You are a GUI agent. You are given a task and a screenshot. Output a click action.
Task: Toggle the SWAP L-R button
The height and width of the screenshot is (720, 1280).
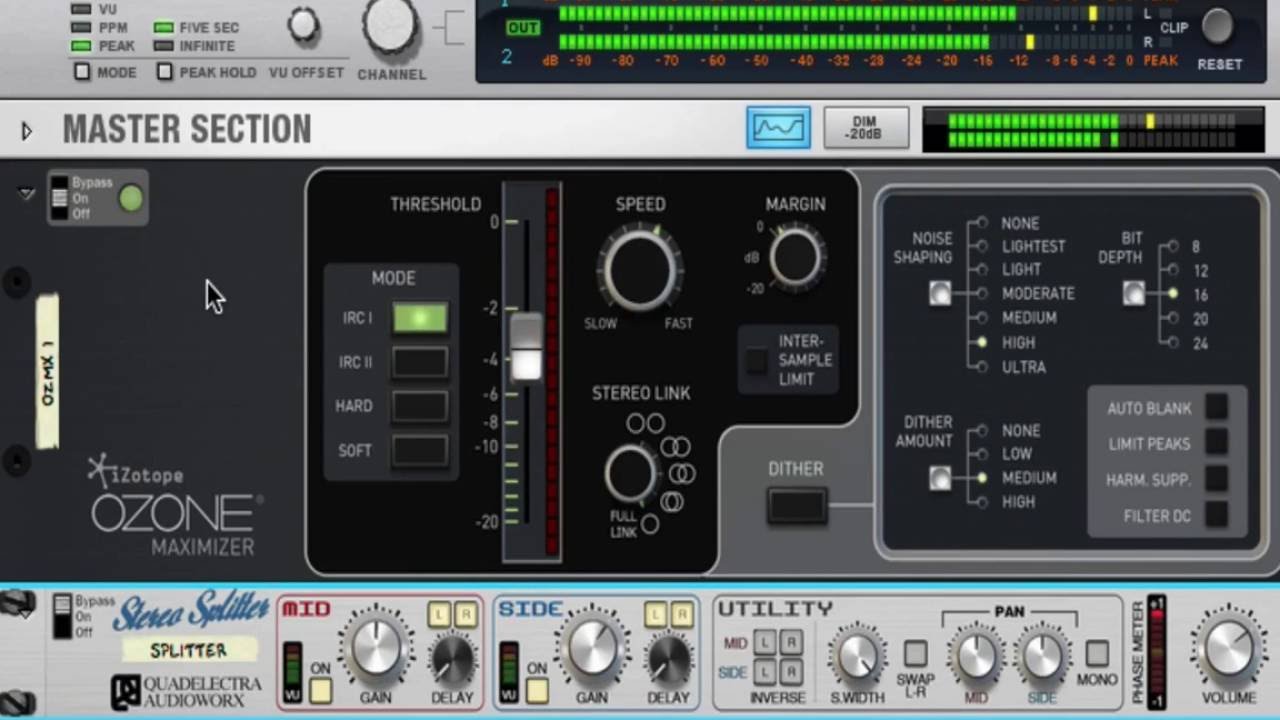(915, 654)
